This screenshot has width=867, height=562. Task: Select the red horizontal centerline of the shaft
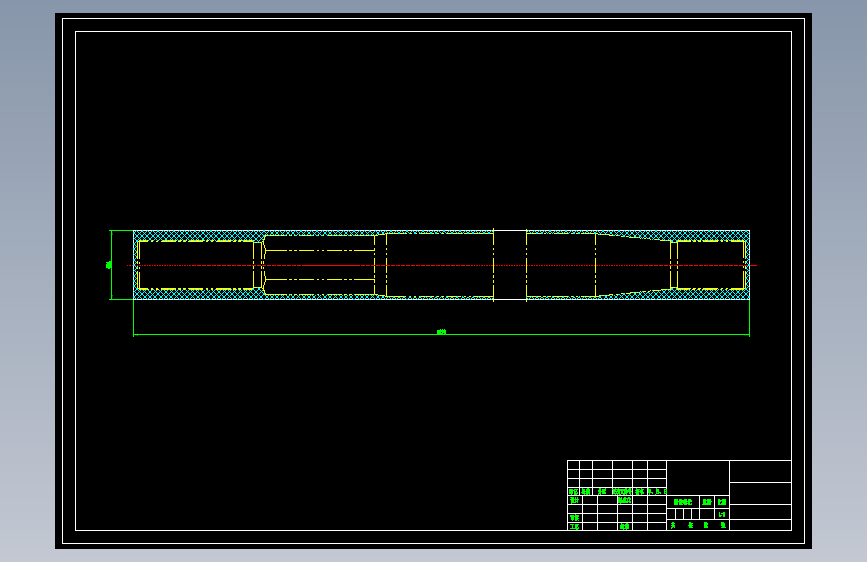(442, 266)
